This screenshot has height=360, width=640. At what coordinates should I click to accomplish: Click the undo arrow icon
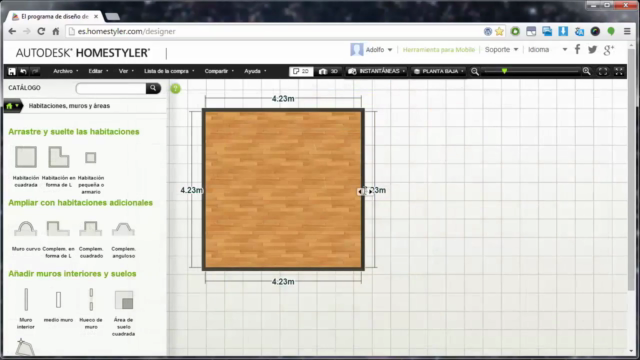click(x=23, y=71)
